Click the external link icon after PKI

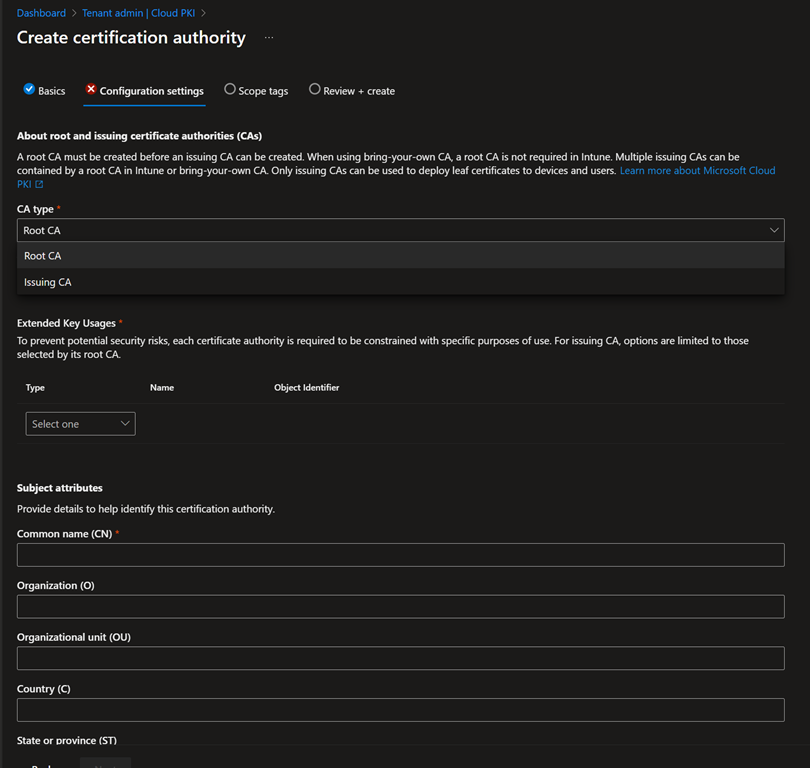pyautogui.click(x=40, y=184)
